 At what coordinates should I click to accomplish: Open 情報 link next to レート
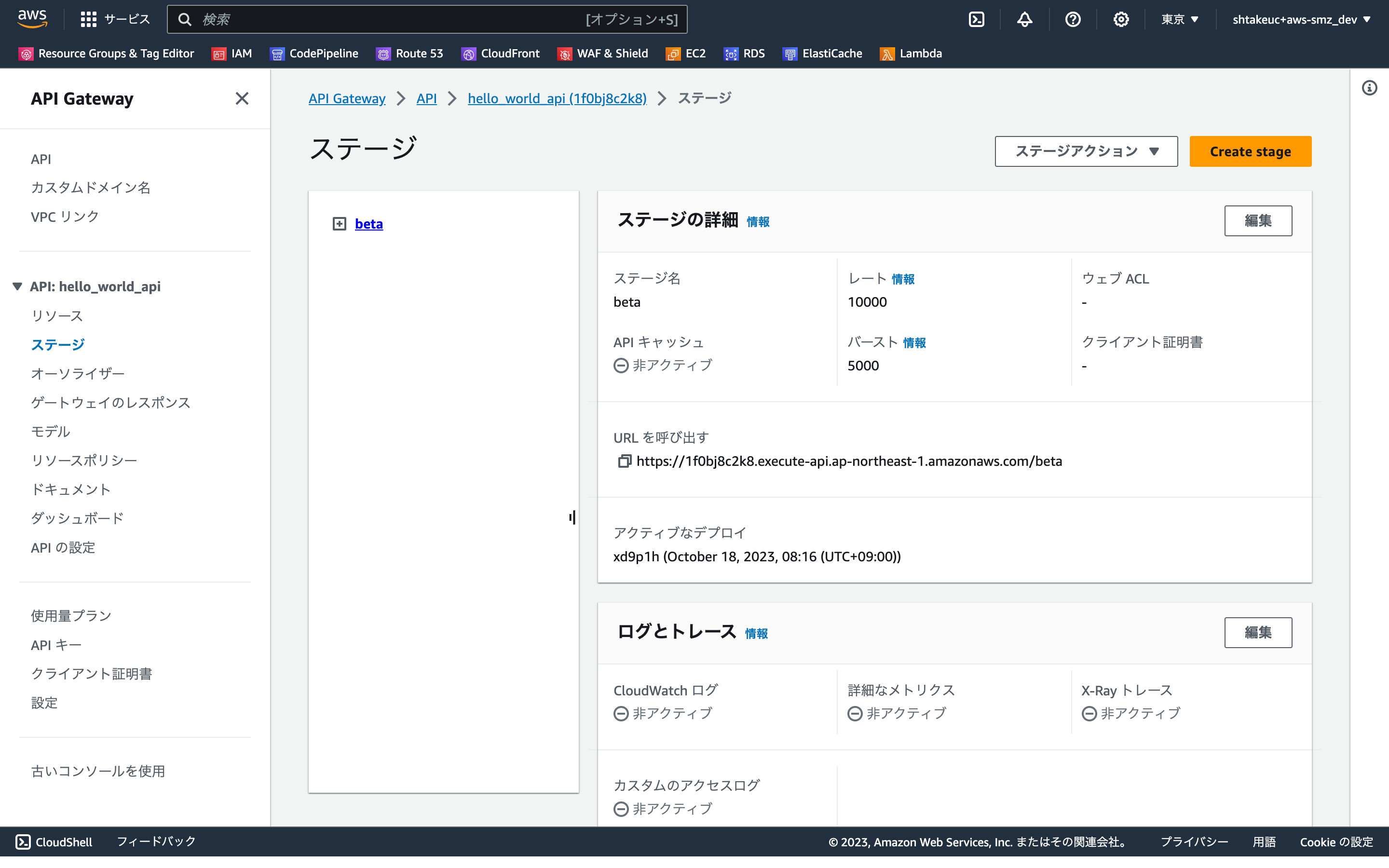tap(903, 279)
